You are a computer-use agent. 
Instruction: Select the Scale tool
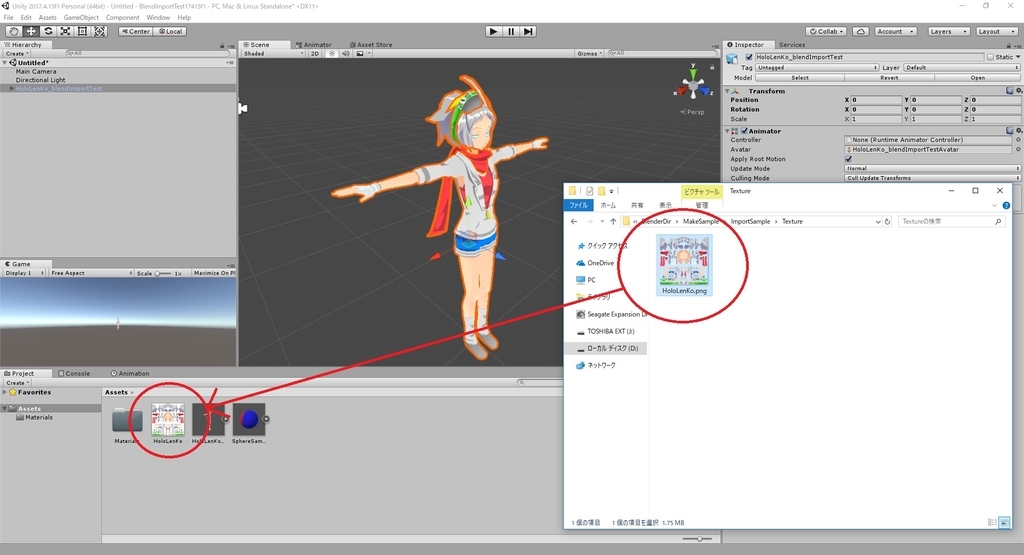point(65,31)
